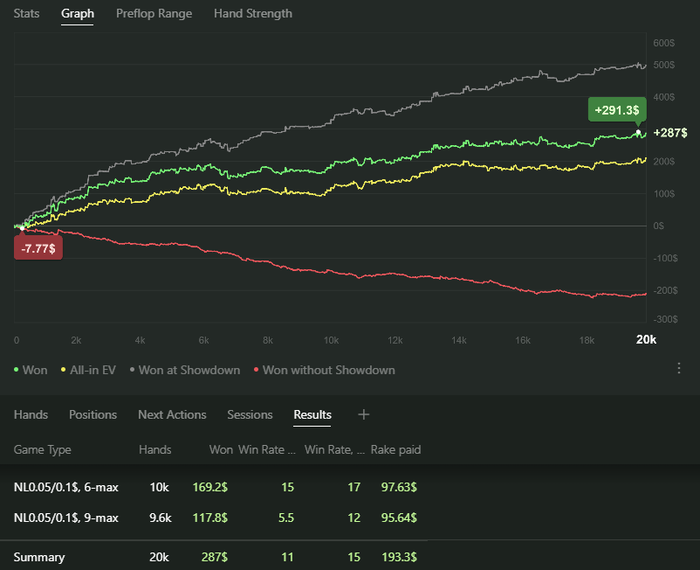Click the 95.64$ rake value
Screen dimensions: 700x570
click(399, 518)
